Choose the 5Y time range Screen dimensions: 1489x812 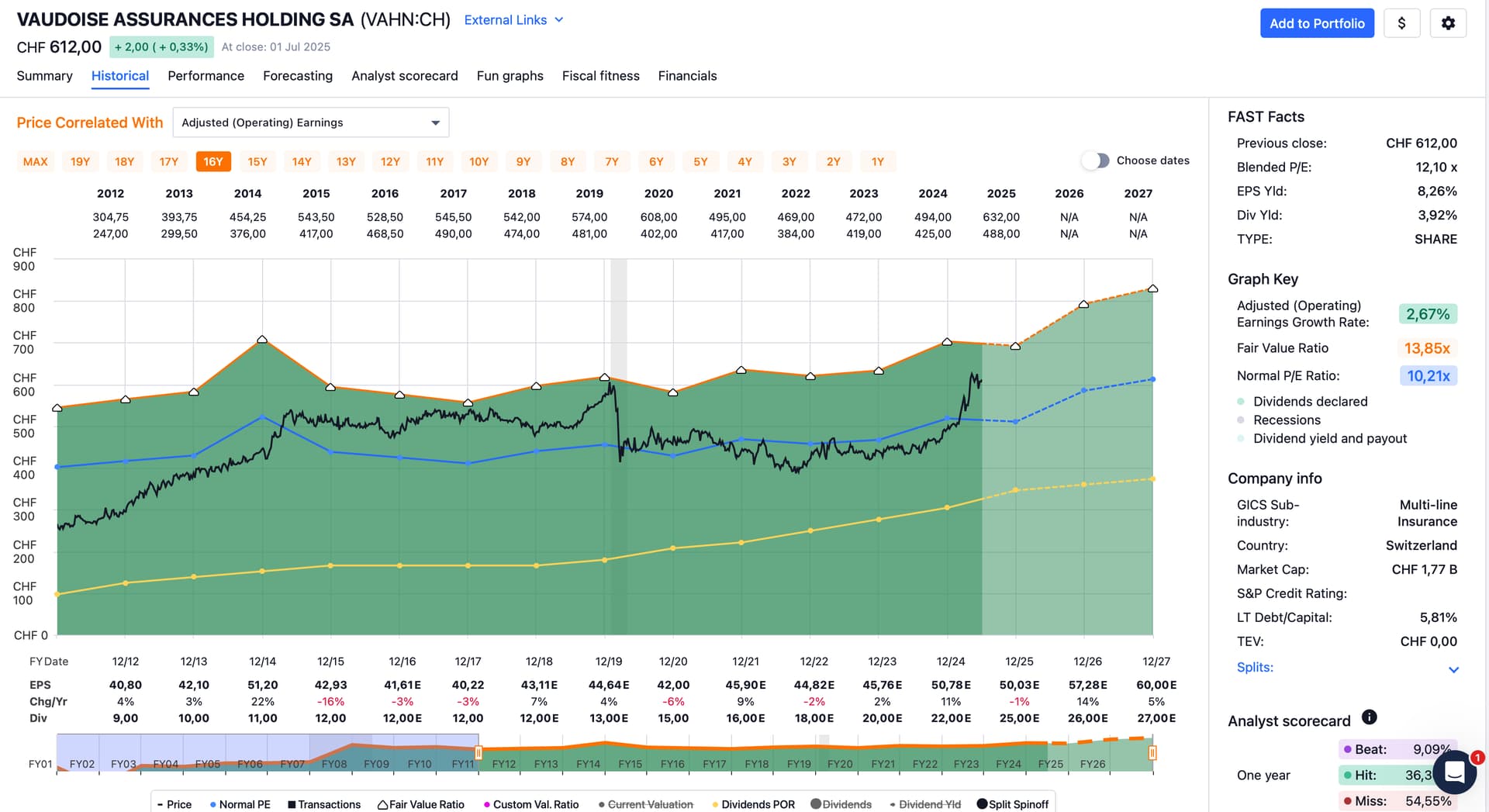pyautogui.click(x=700, y=161)
